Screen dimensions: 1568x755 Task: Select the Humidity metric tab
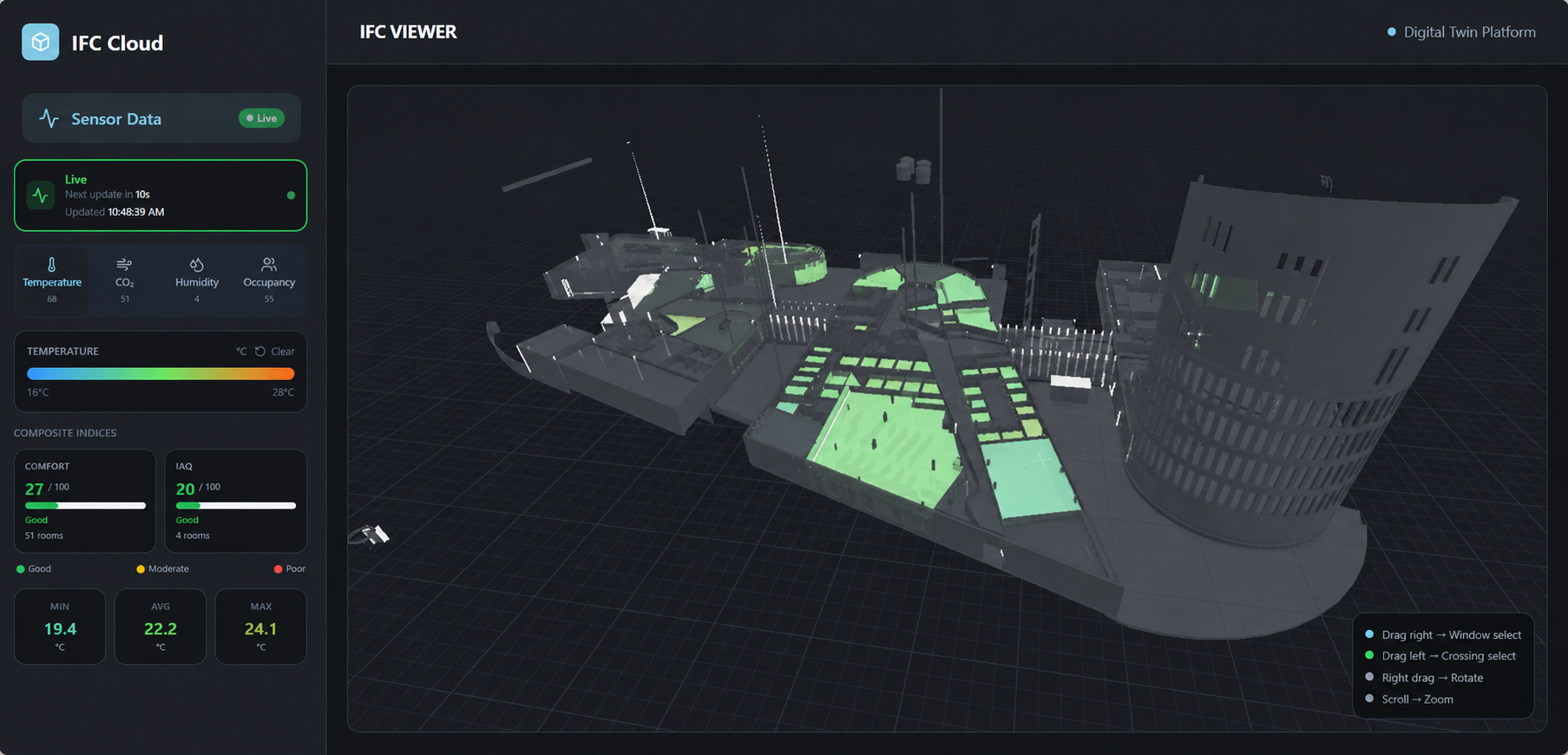tap(197, 280)
